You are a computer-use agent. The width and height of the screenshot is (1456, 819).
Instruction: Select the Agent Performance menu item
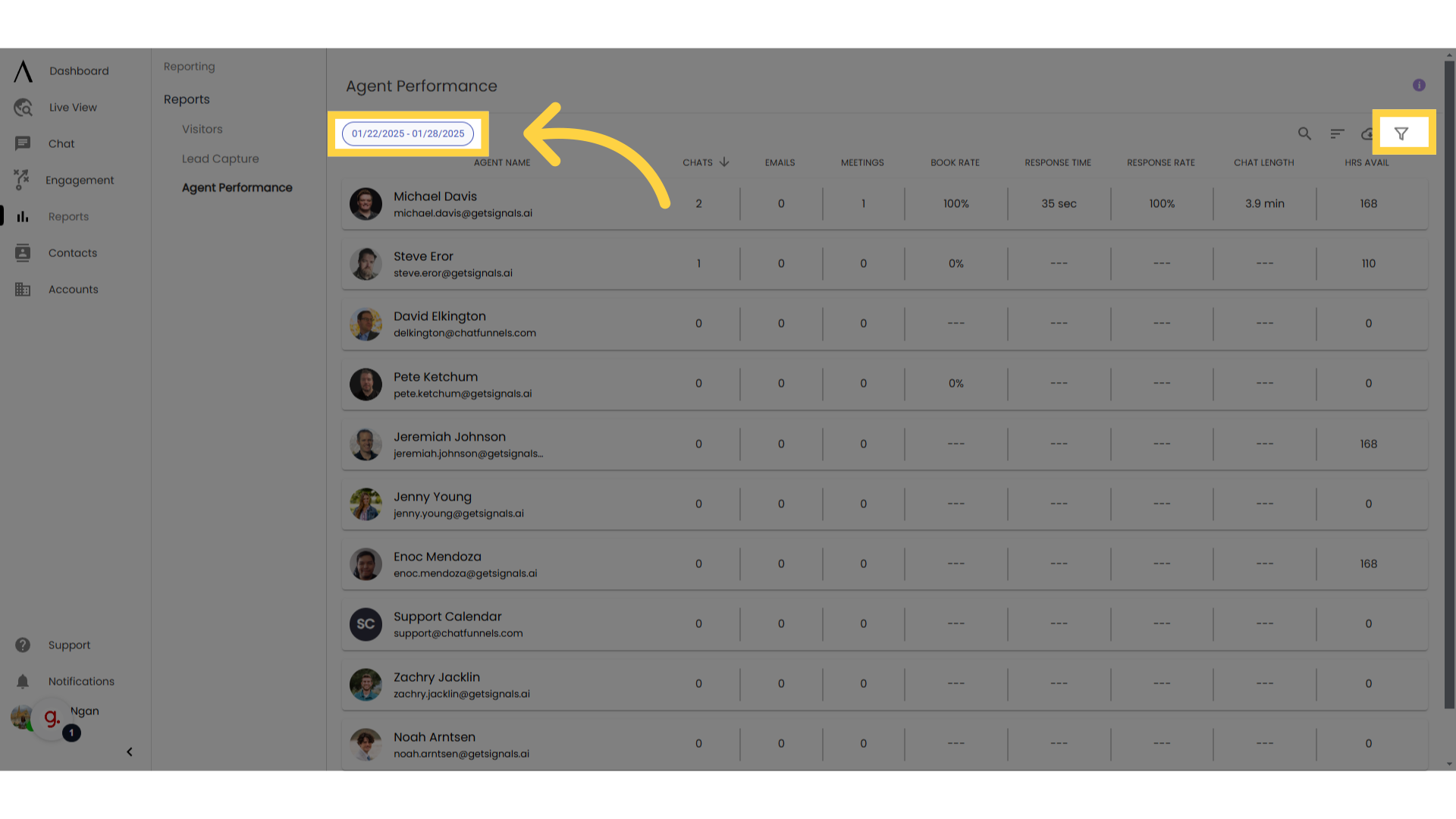coord(237,187)
